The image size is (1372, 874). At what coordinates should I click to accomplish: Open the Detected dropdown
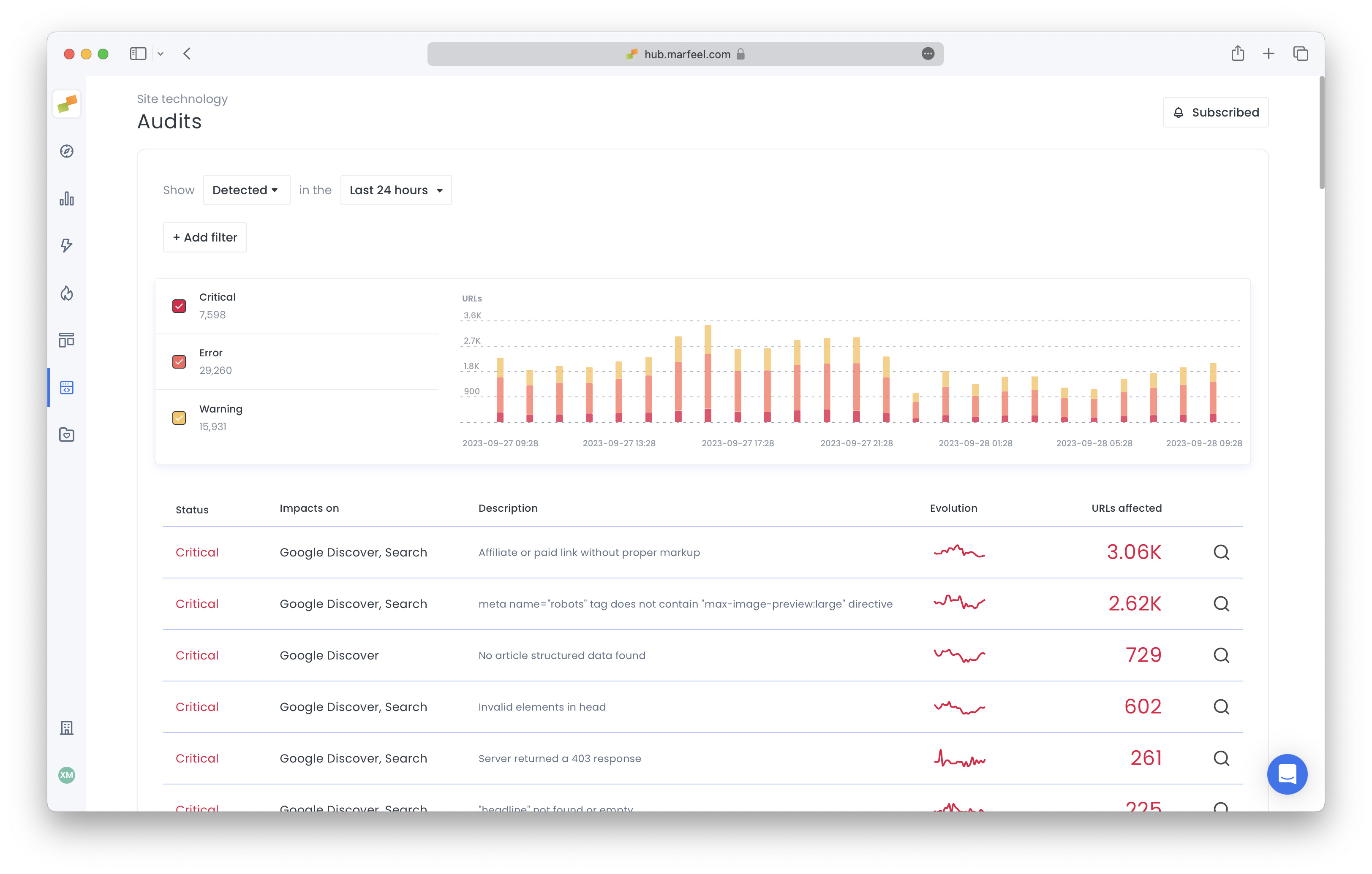click(x=246, y=190)
